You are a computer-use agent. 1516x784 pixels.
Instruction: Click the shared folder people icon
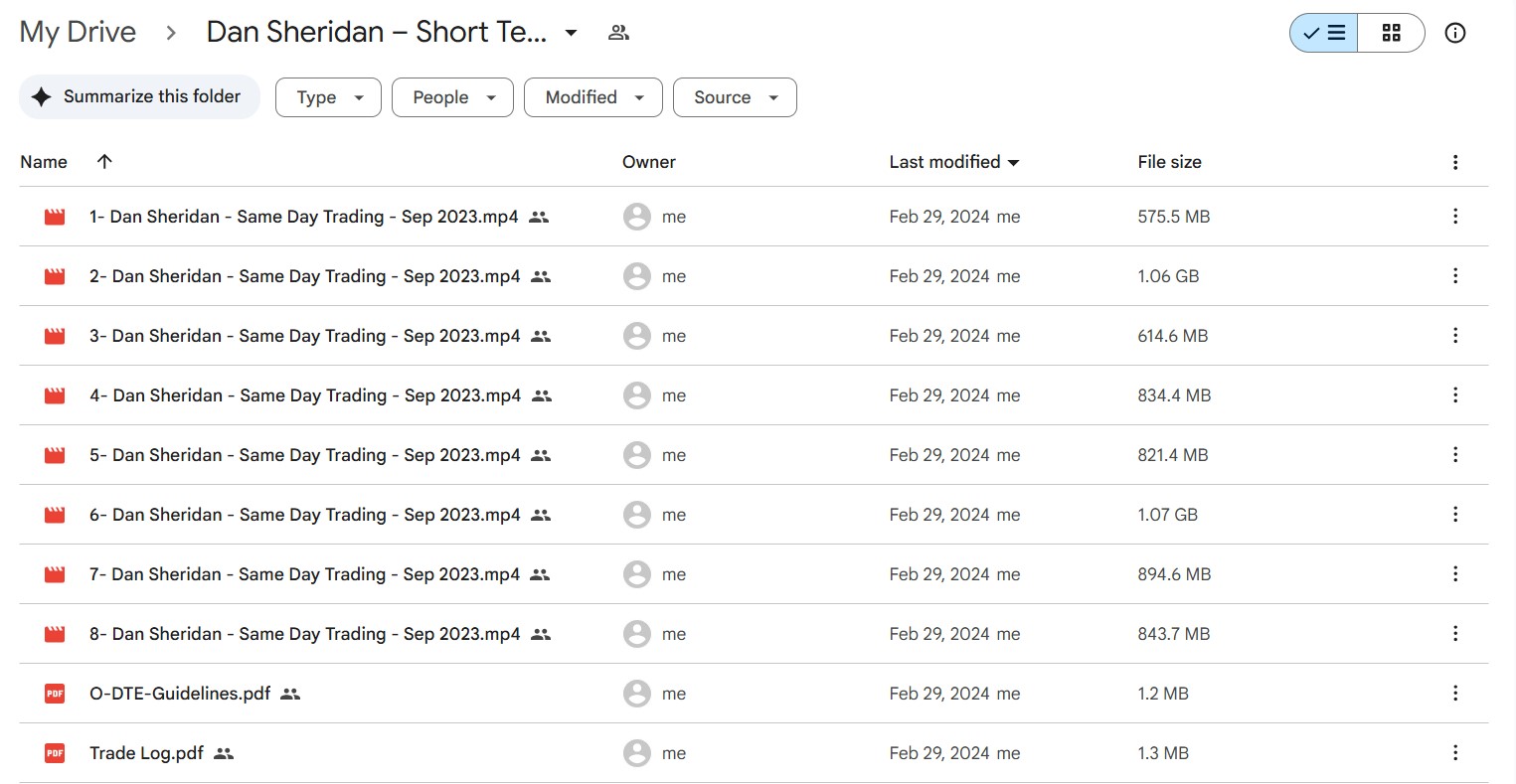618,33
